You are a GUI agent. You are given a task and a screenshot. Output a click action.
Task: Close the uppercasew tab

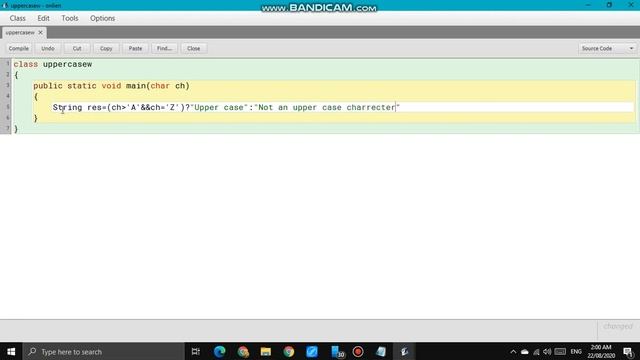40,33
